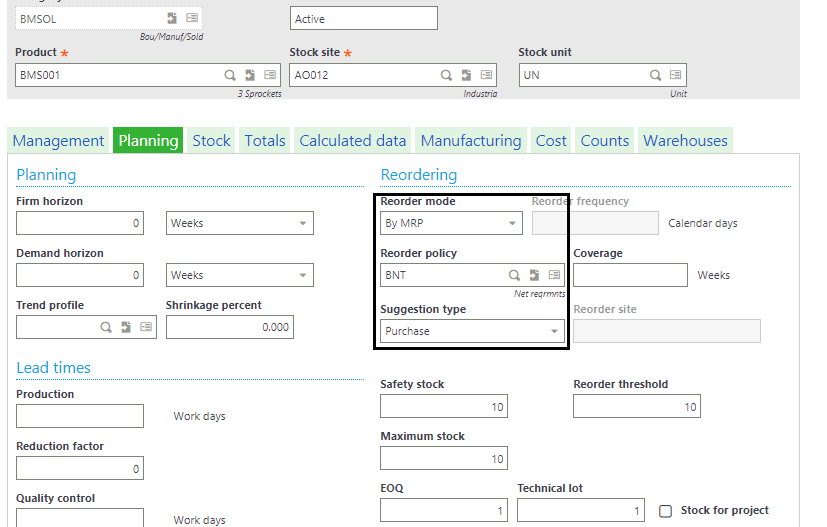
Task: Open the Suggestion type Purchase dropdown
Action: pyautogui.click(x=472, y=331)
